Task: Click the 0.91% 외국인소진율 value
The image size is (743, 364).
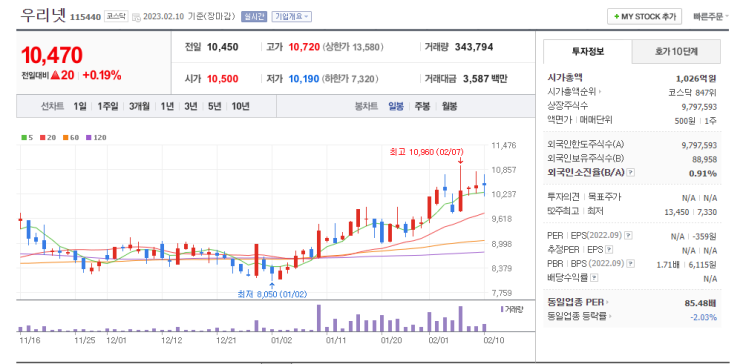Action: (703, 173)
